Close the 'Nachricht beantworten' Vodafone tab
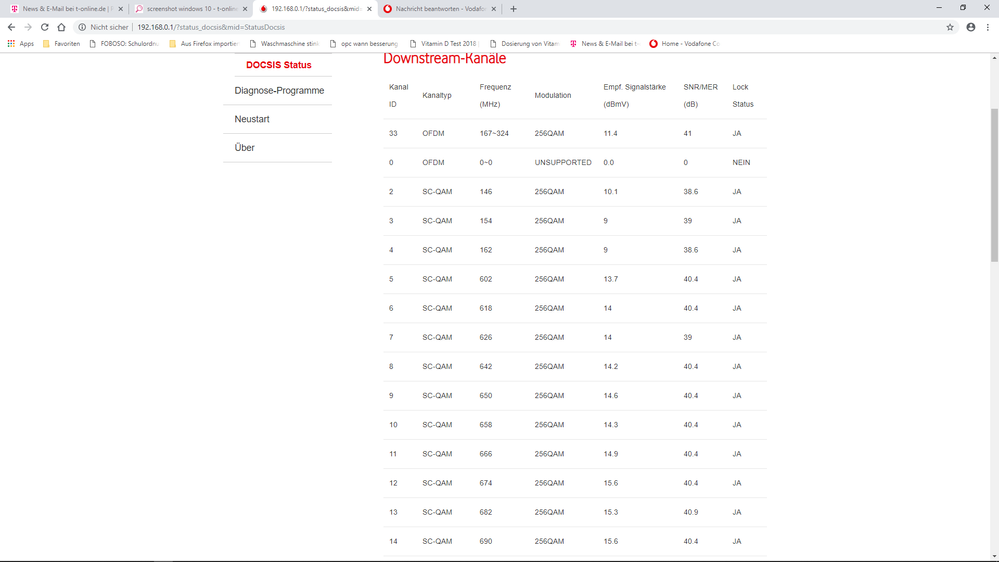Image resolution: width=999 pixels, height=562 pixels. click(493, 9)
